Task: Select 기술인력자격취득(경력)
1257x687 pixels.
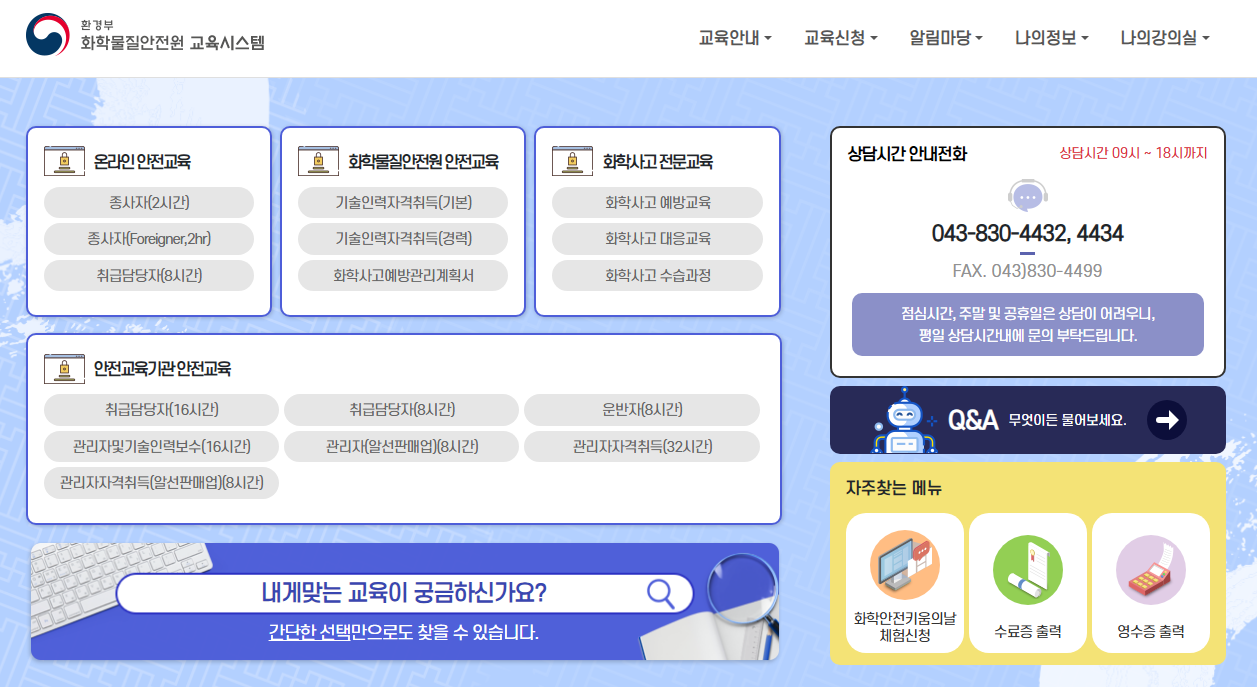Action: (403, 239)
